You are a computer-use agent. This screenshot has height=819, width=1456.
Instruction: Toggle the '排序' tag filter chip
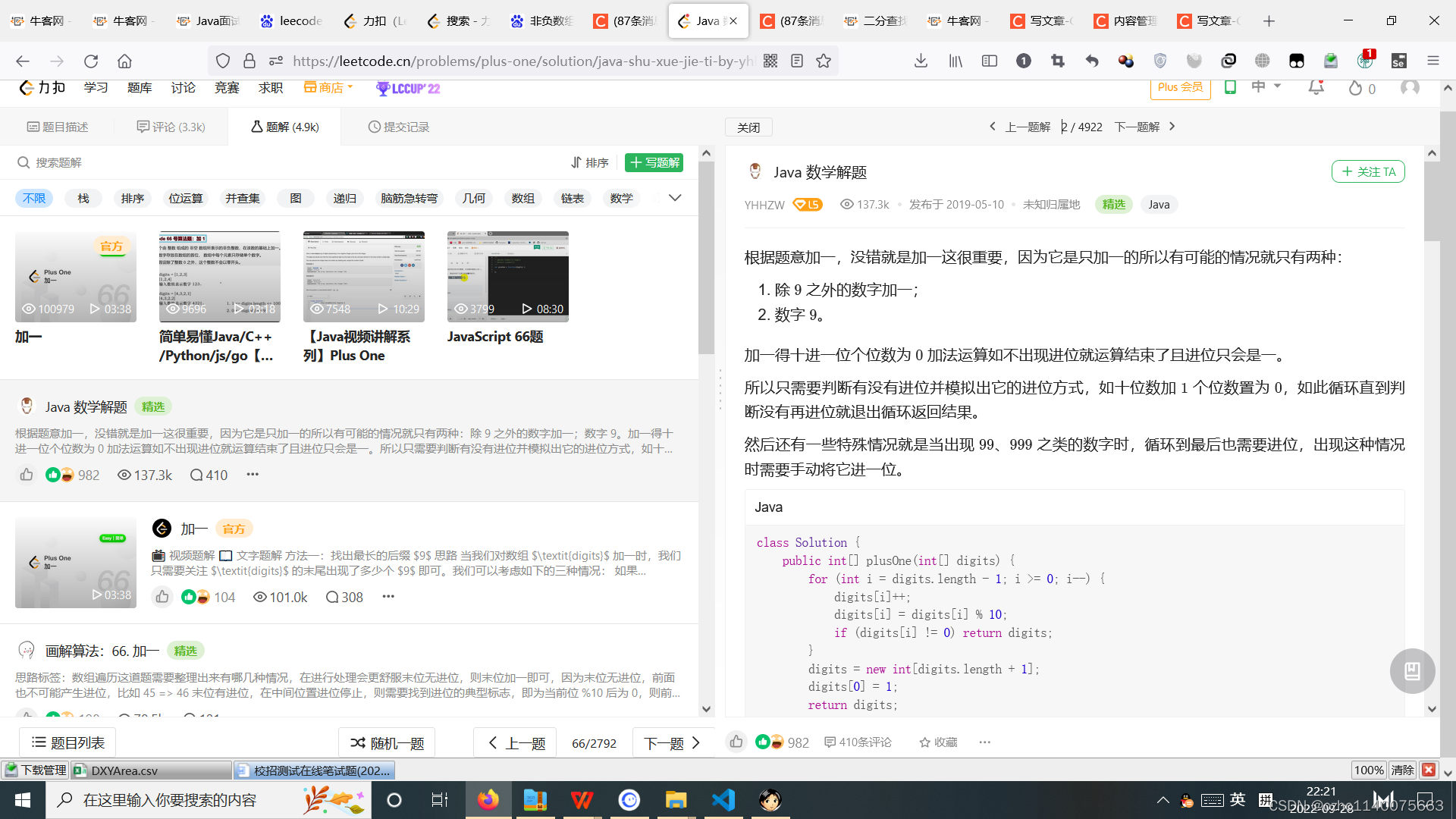(x=133, y=198)
